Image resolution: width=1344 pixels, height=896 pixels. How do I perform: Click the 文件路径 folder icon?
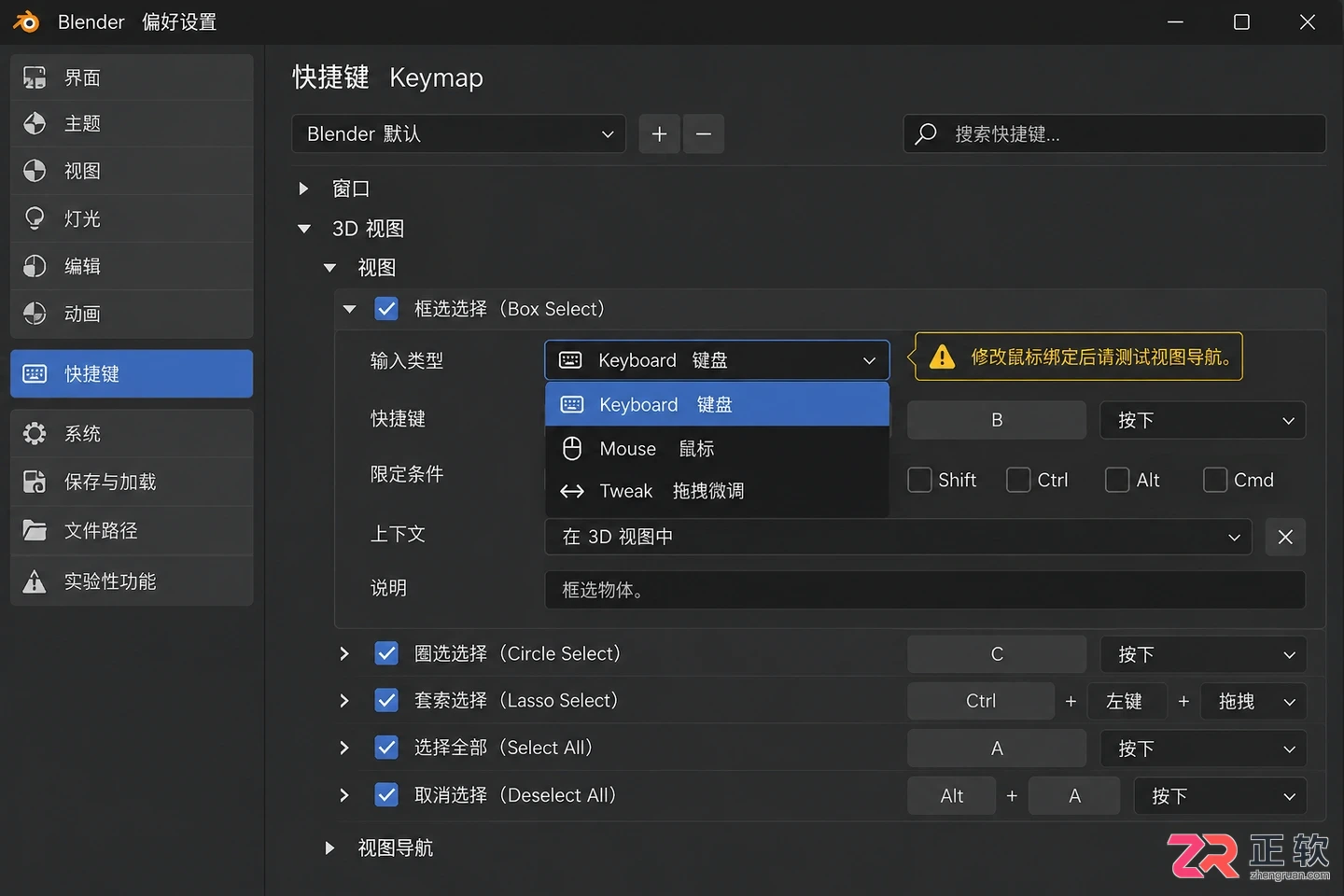point(35,530)
